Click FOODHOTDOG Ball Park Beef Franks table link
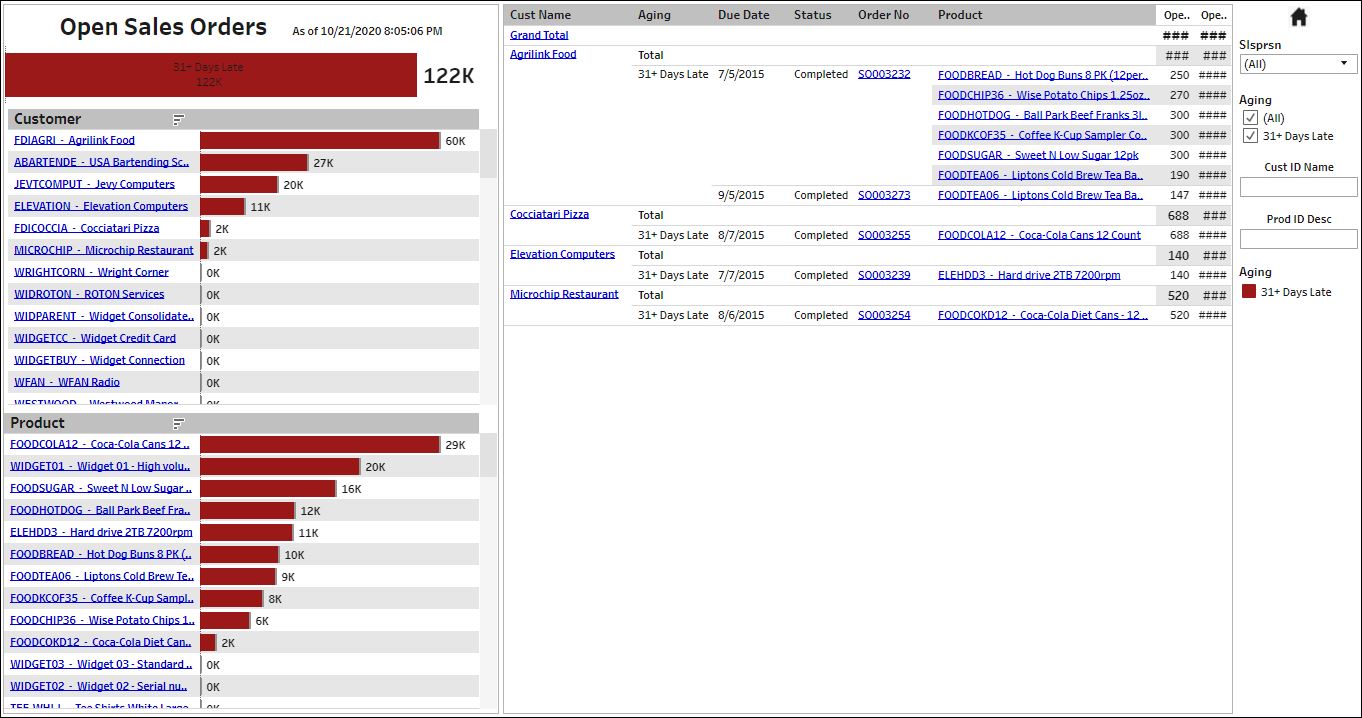The image size is (1362, 718). pos(1043,115)
